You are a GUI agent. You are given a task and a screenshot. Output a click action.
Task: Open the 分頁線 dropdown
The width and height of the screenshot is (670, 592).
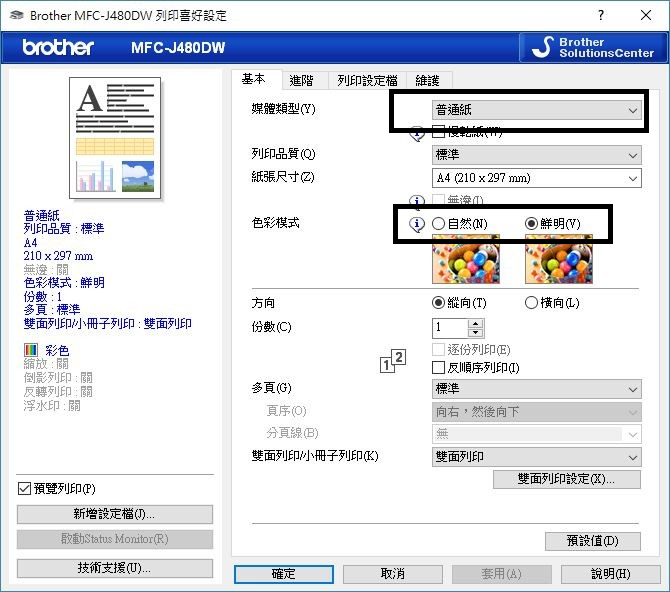pos(537,435)
